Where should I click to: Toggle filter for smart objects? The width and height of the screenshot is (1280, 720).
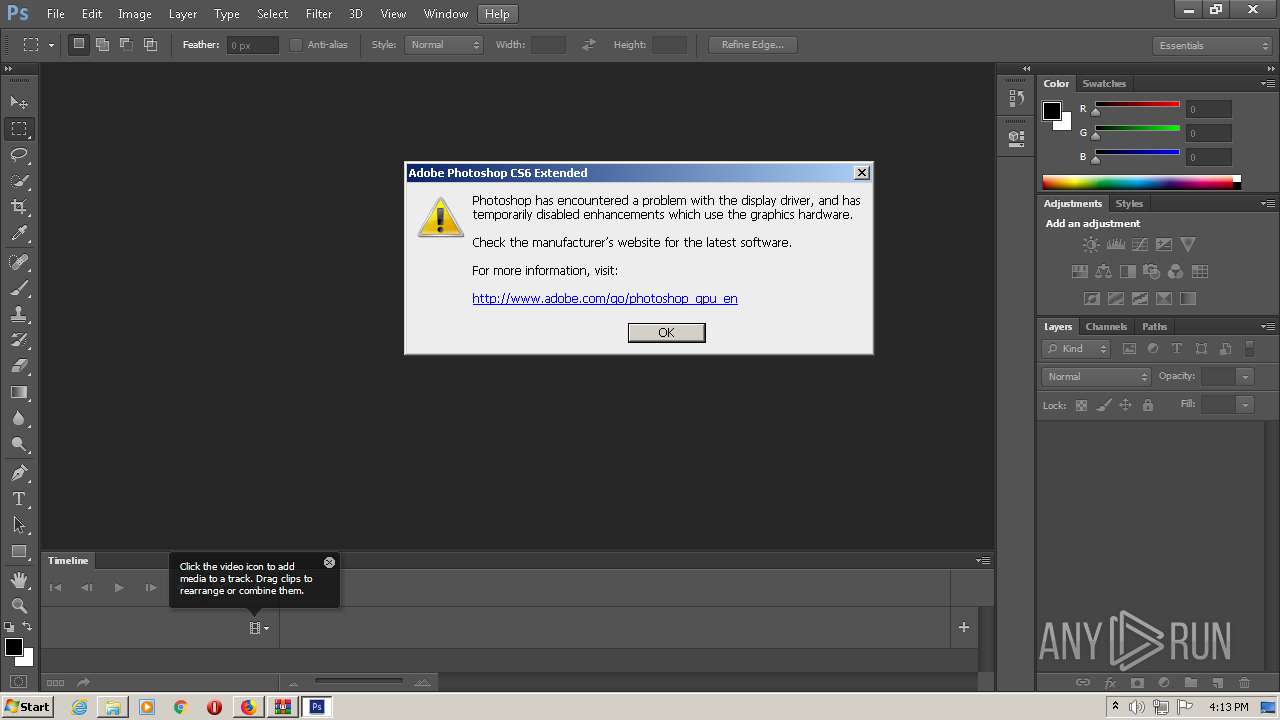pos(1225,349)
